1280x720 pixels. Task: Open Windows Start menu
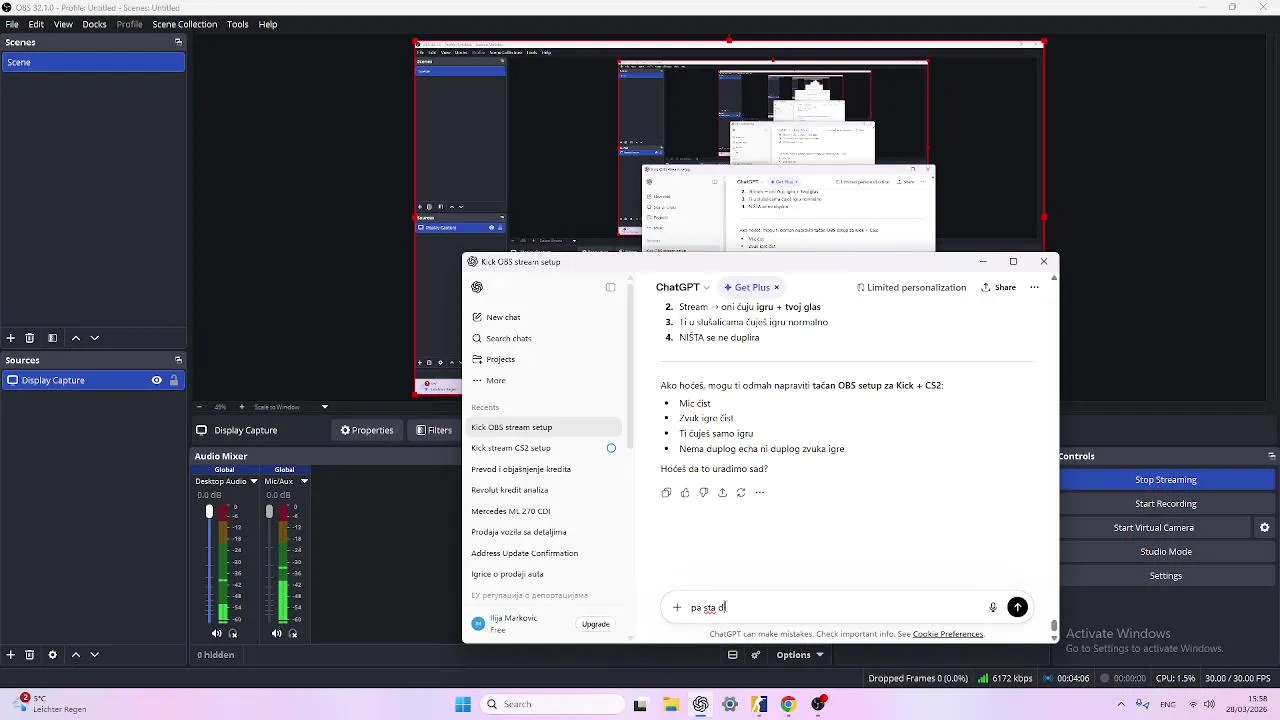[463, 704]
